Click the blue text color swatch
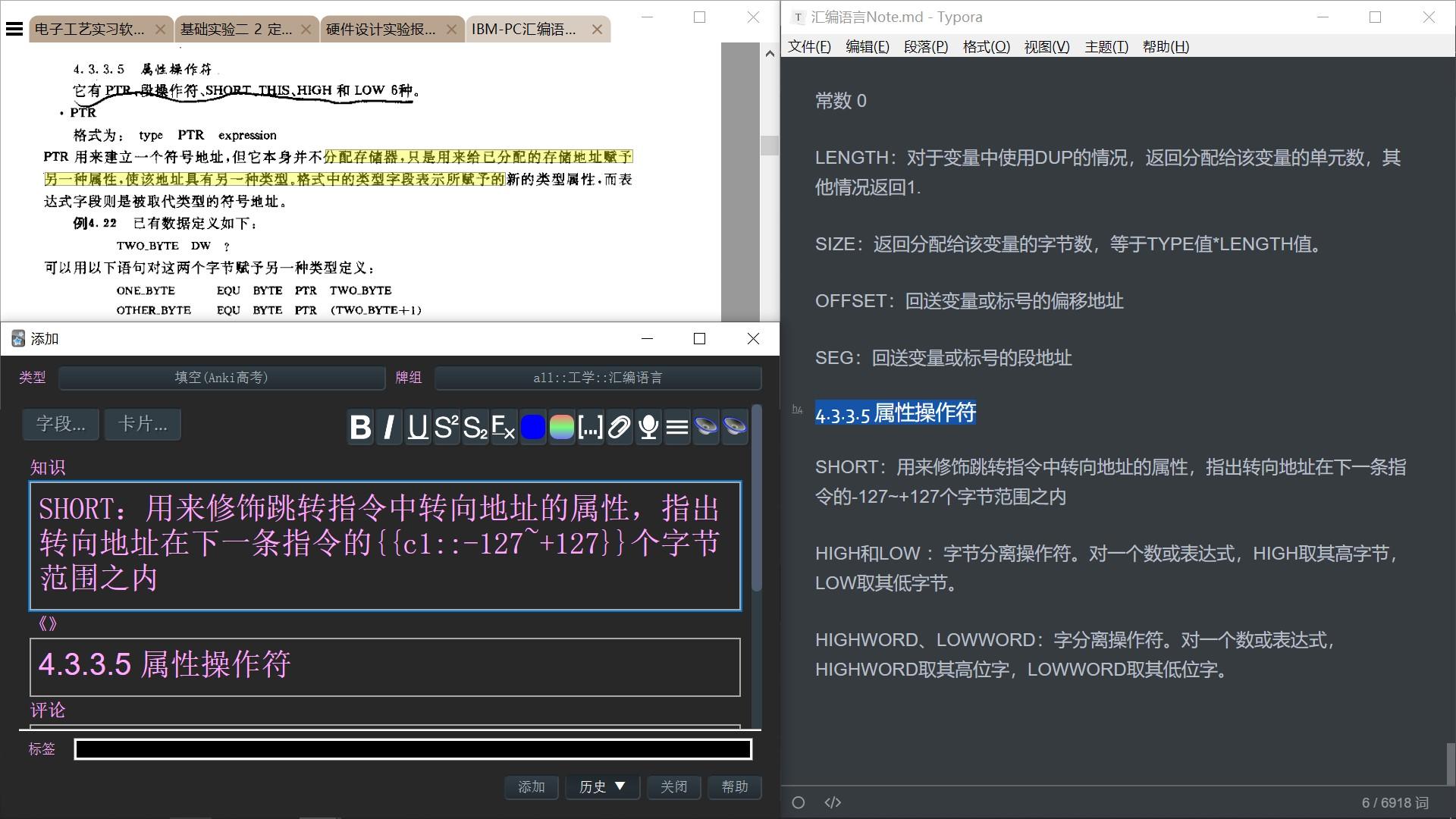Screen dimensions: 1456x819 coord(532,427)
